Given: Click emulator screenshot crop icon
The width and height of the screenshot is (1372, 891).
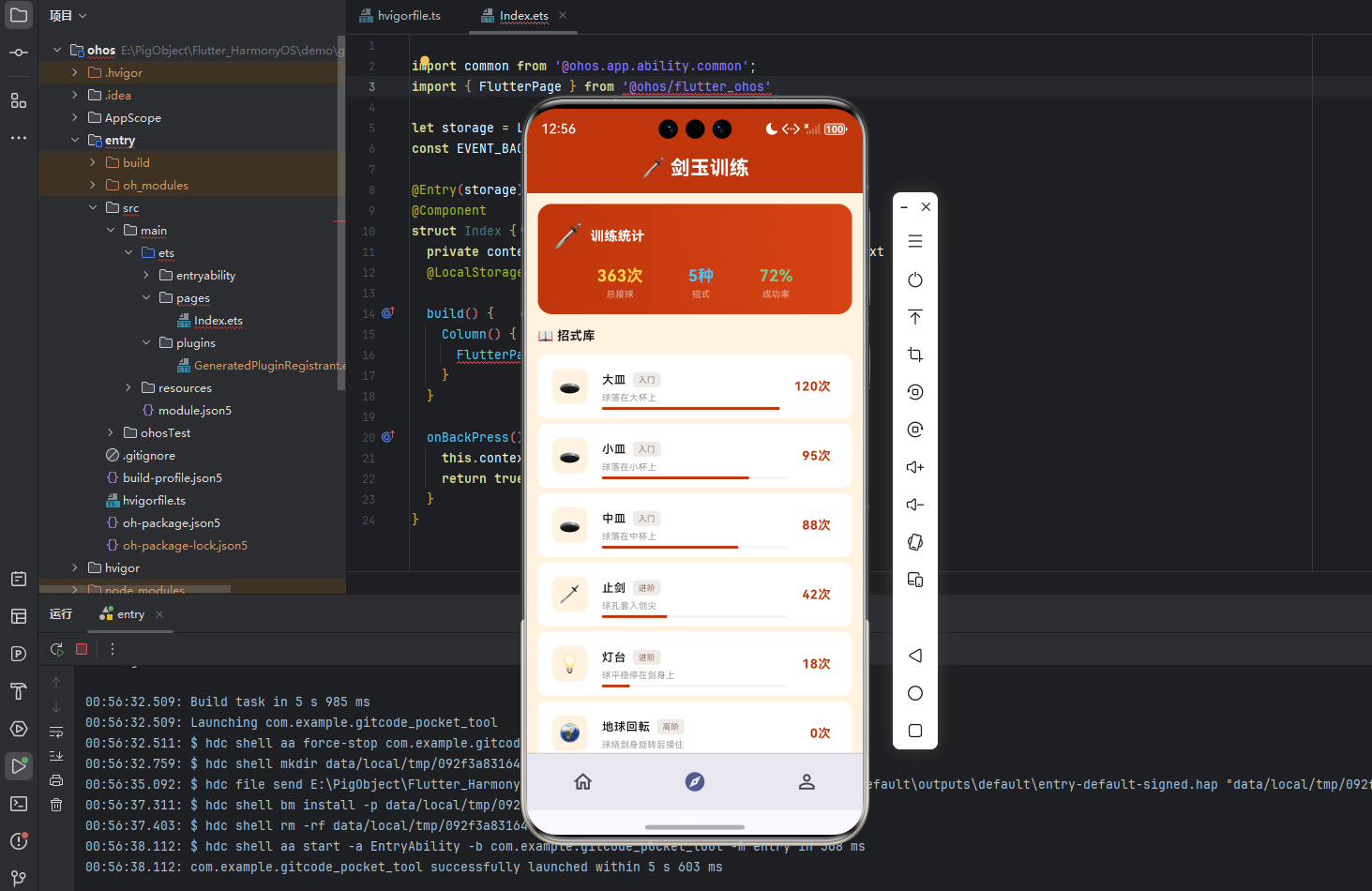Looking at the screenshot, I should coord(915,355).
